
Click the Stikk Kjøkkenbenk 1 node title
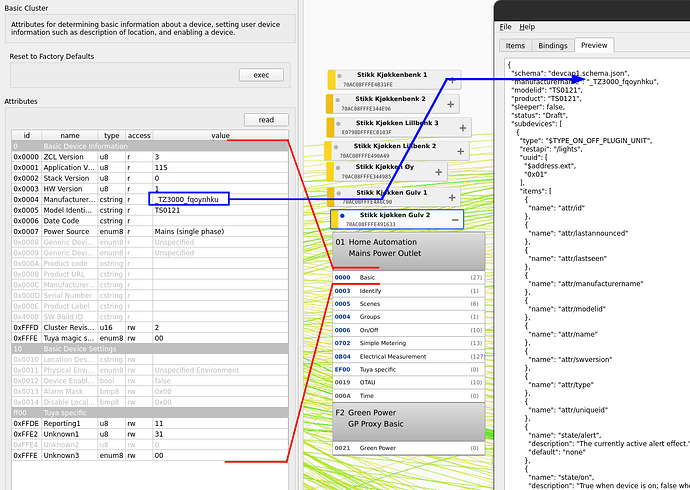(392, 75)
